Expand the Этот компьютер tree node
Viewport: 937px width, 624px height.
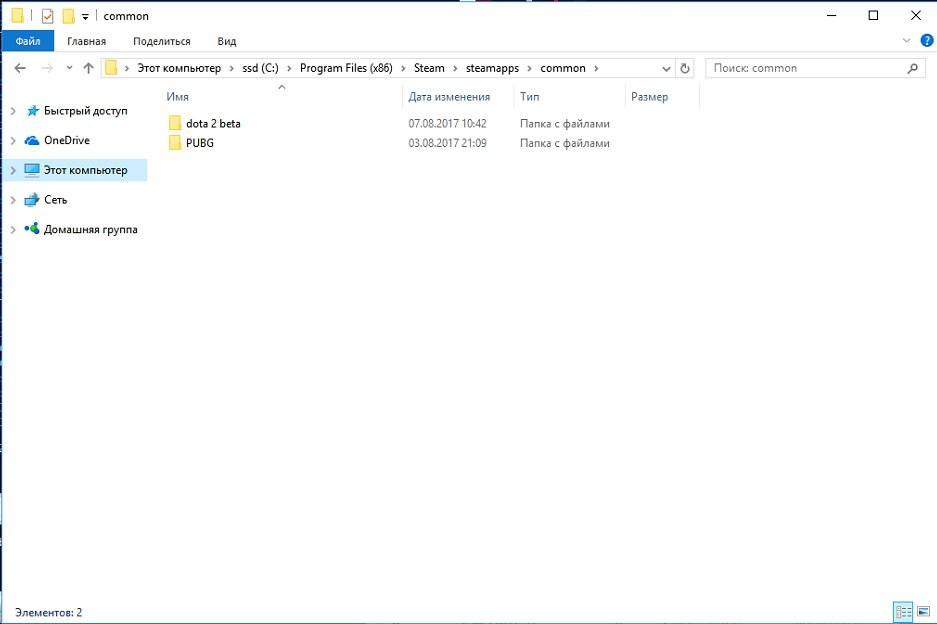[13, 170]
